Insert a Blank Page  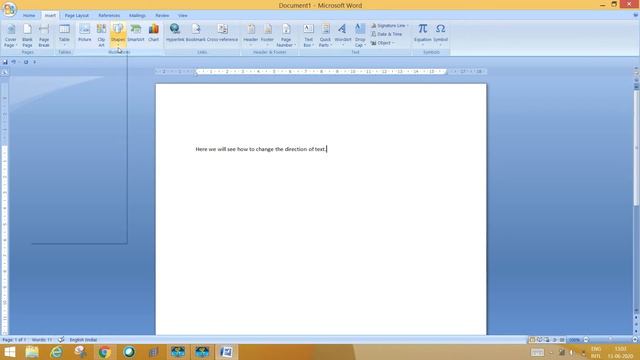27,36
